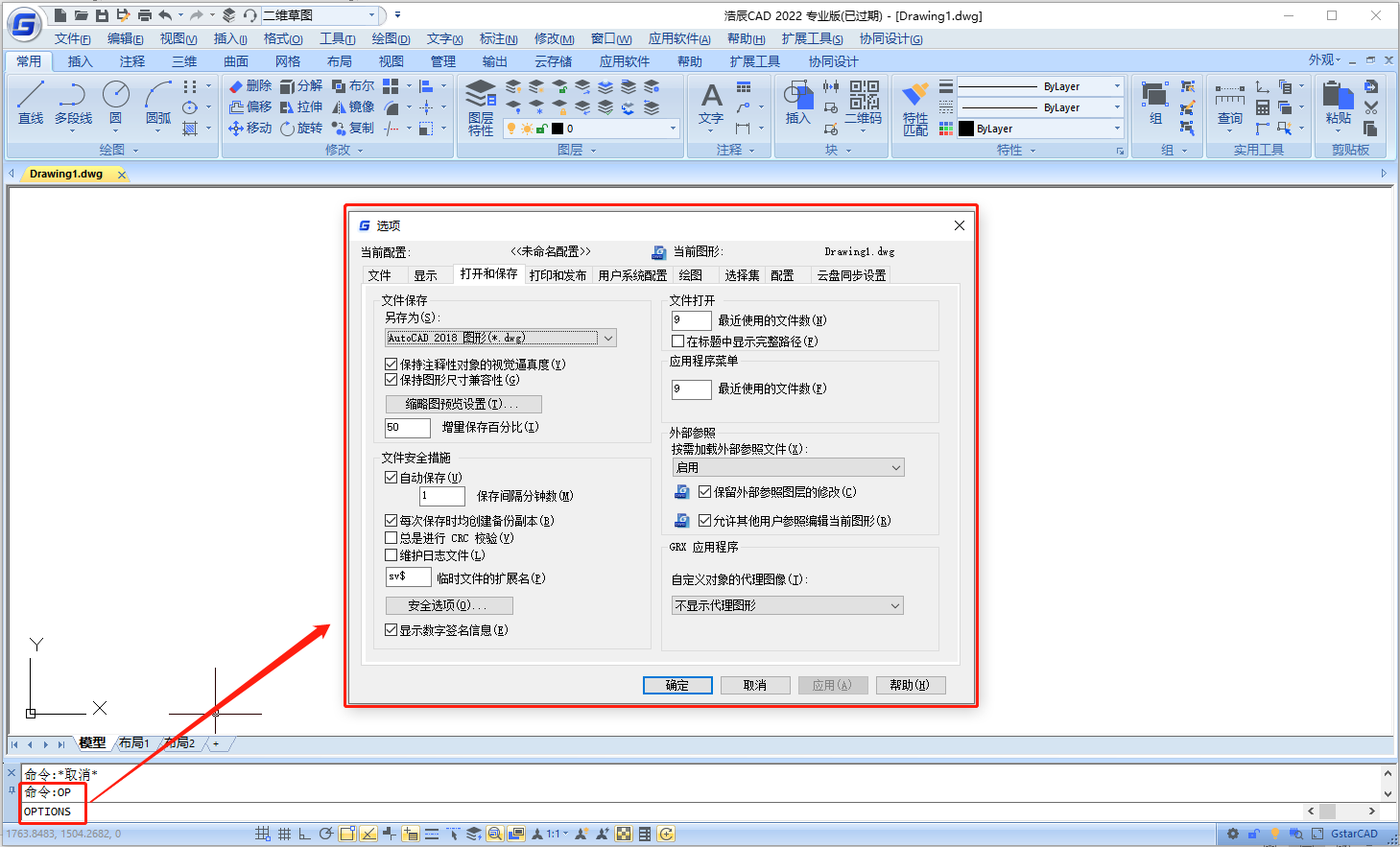
Task: Open 缩略图预览设置 settings button
Action: click(x=463, y=404)
